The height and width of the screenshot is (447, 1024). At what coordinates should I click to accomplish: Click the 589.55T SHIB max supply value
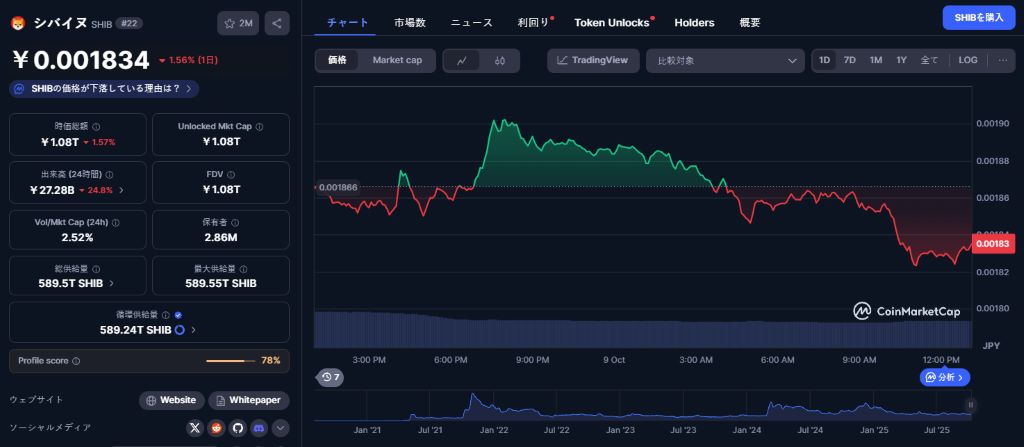(x=221, y=284)
